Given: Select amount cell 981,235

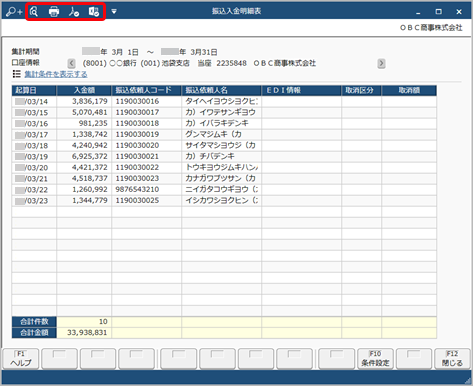Looking at the screenshot, I should click(84, 123).
